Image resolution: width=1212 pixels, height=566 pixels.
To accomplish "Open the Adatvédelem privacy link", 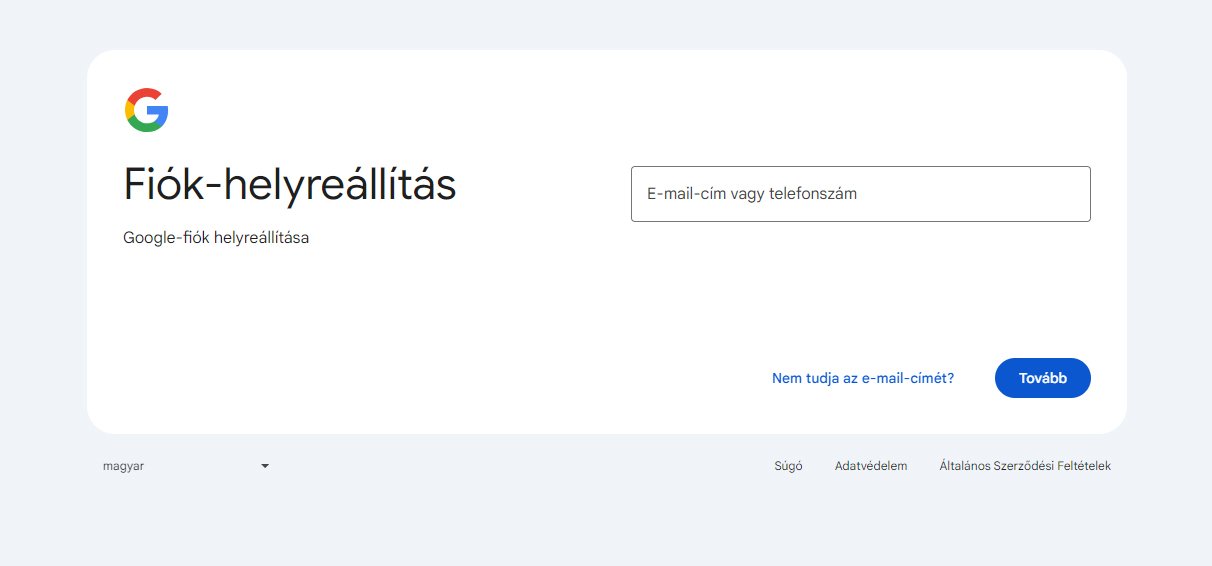I will coord(871,466).
